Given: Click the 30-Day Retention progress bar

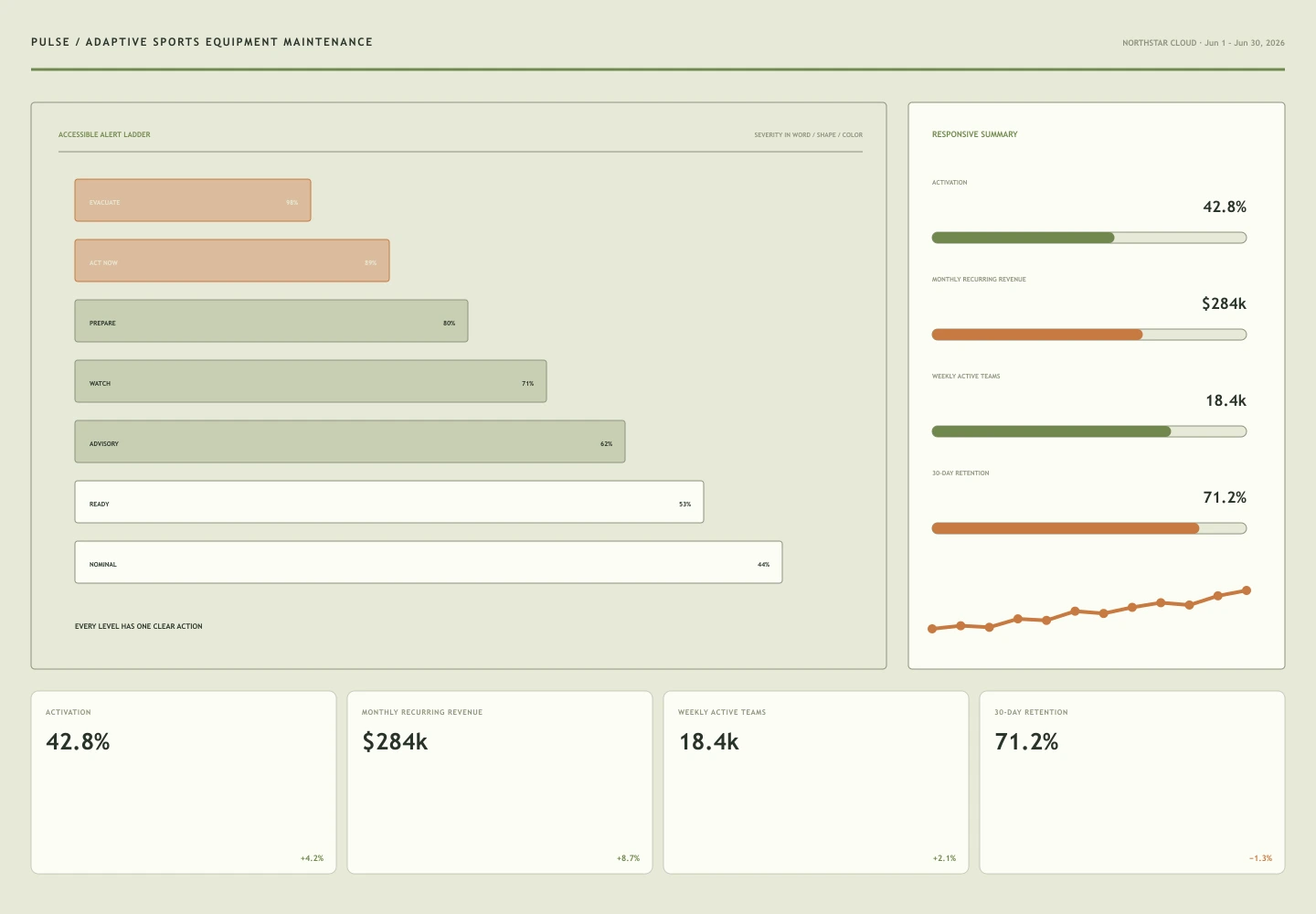Looking at the screenshot, I should (x=1089, y=528).
